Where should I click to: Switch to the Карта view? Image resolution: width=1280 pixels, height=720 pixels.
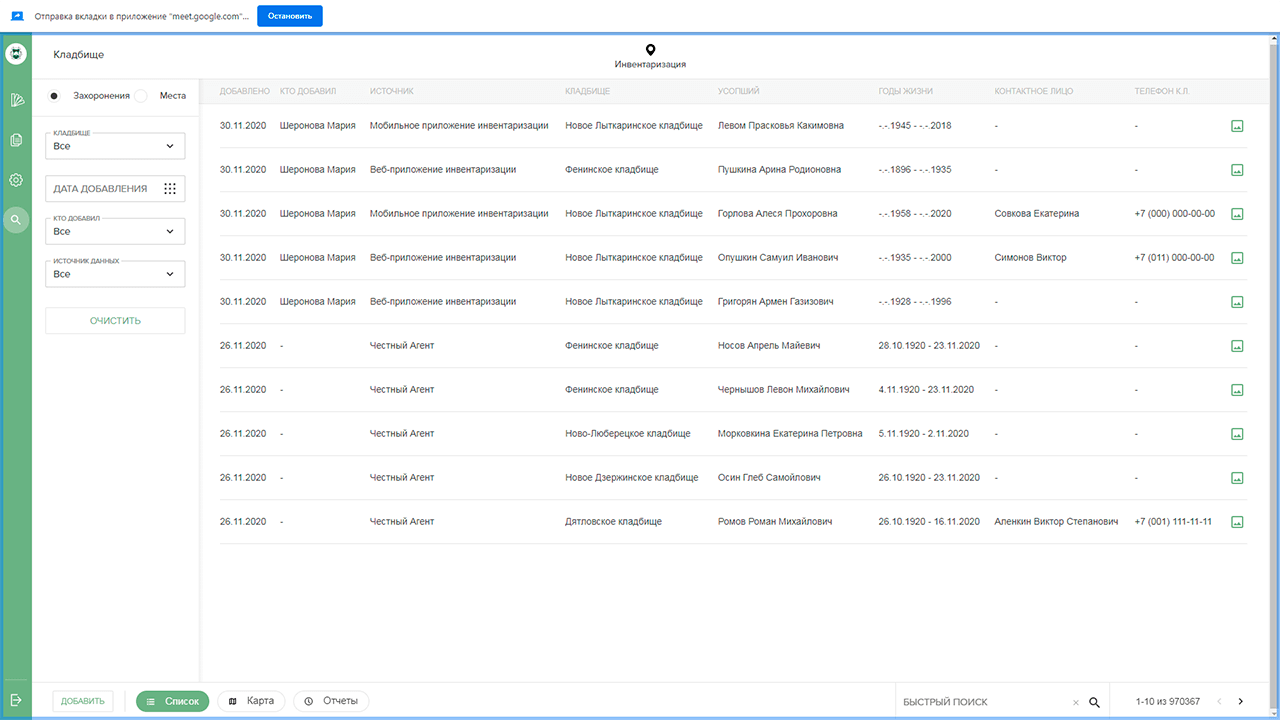pyautogui.click(x=251, y=701)
